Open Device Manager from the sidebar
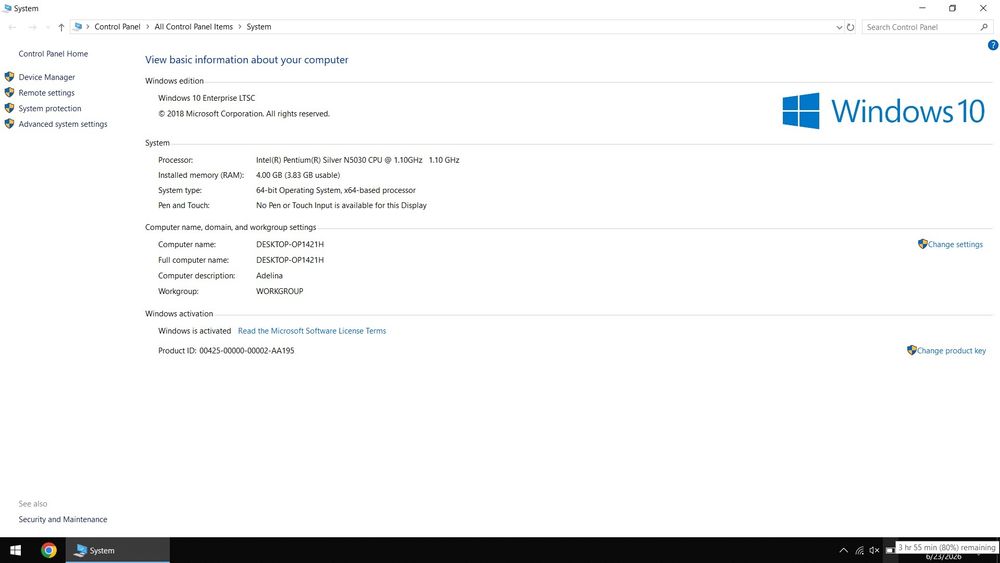Screen dimensions: 1000x563 pyautogui.click(x=47, y=77)
